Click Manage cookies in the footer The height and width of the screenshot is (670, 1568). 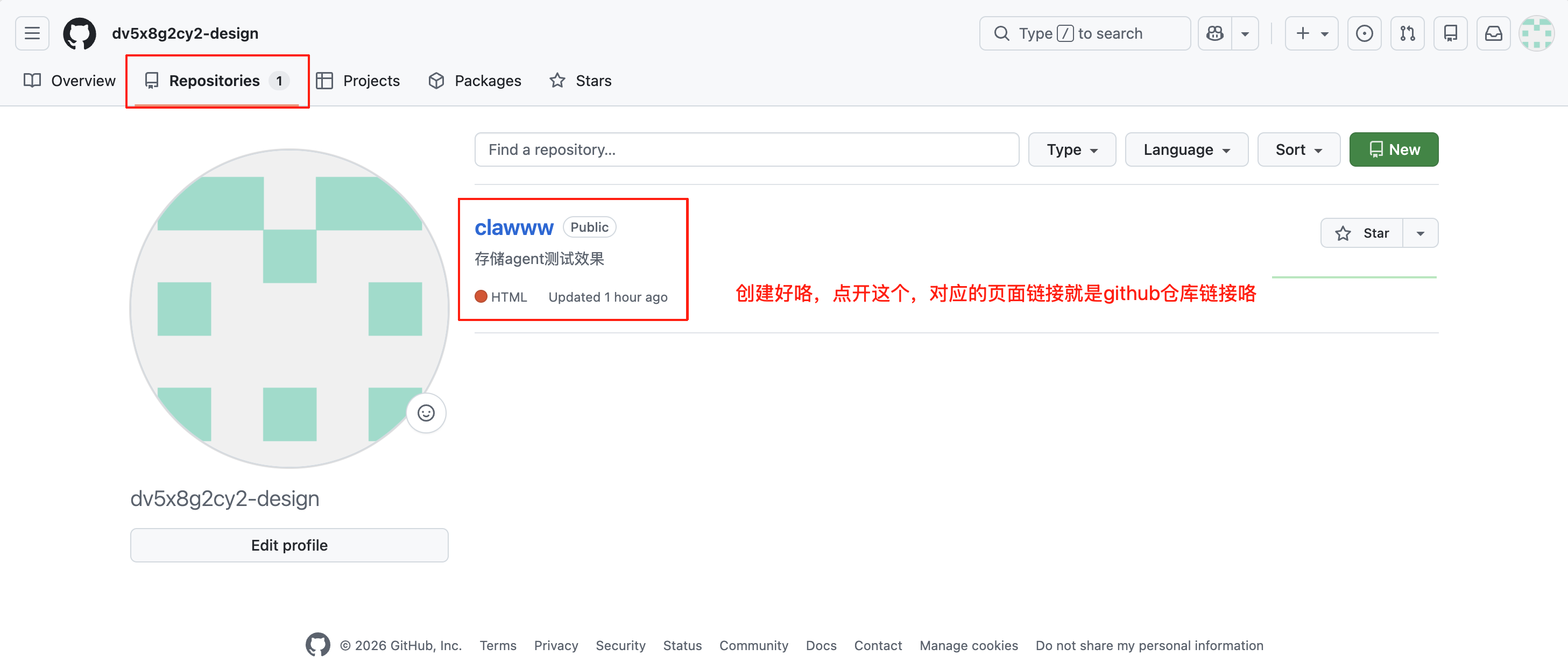click(969, 646)
